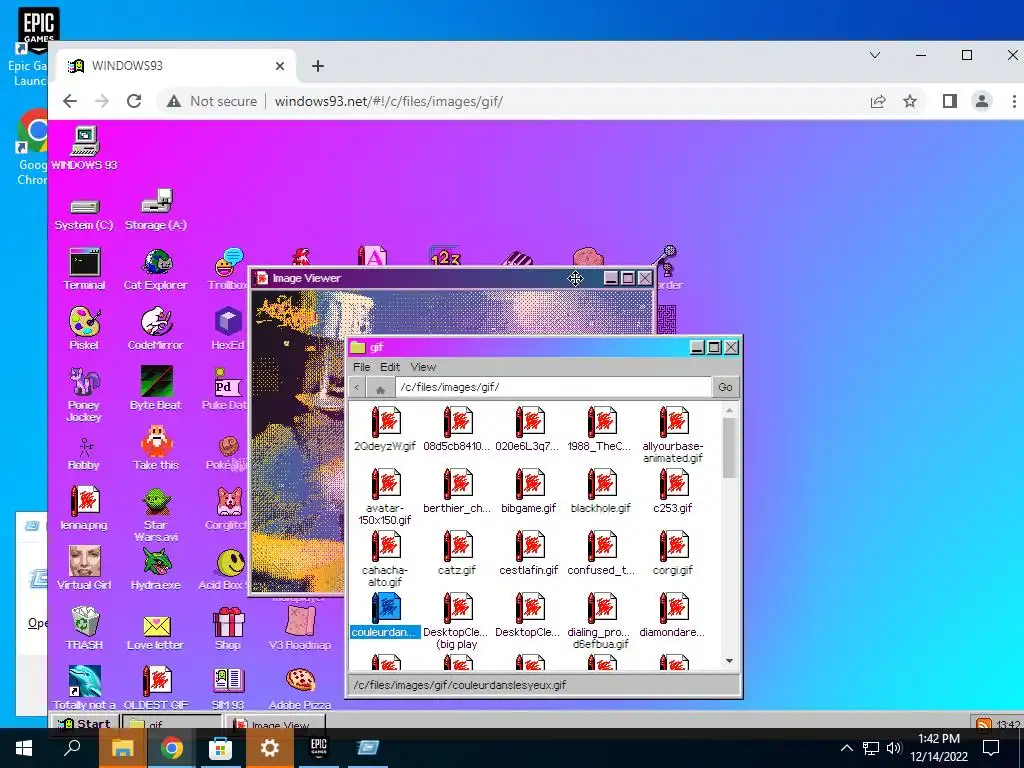Open the Adobe Pizza icon

pos(300,681)
